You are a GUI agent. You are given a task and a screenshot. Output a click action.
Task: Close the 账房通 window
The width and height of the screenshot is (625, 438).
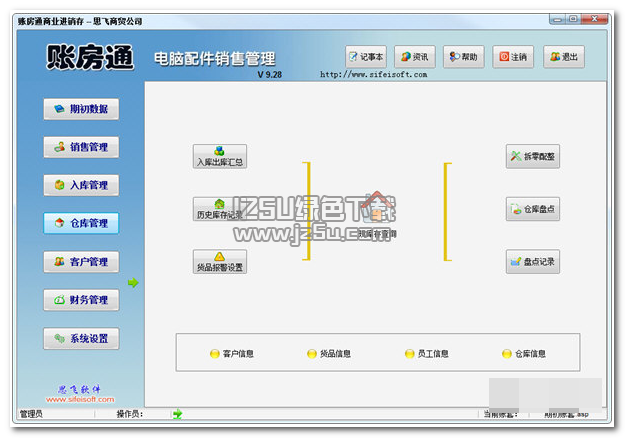point(594,19)
